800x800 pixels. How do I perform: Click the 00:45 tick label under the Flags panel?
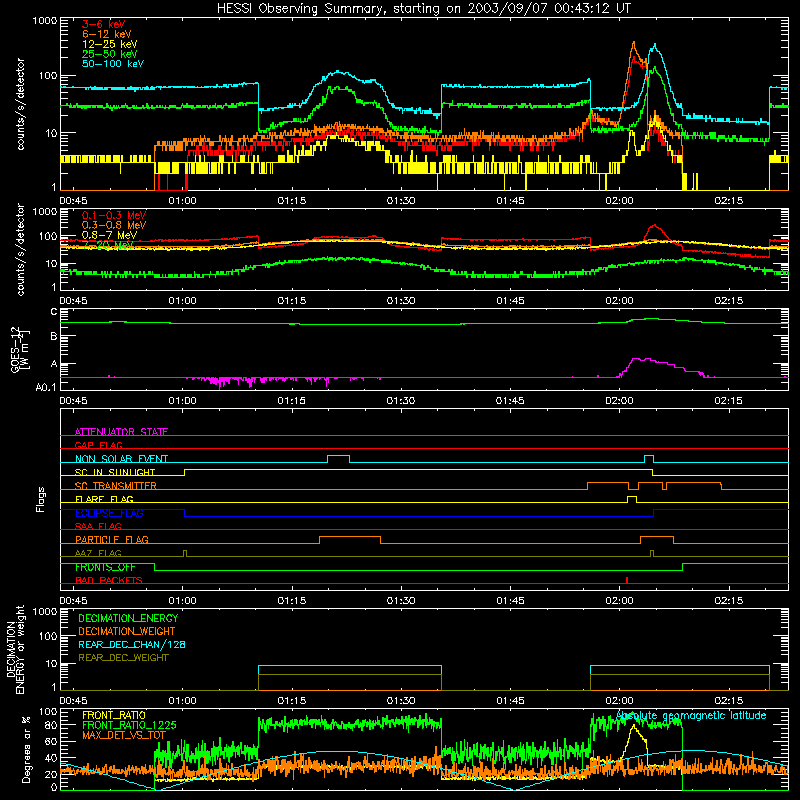click(73, 601)
